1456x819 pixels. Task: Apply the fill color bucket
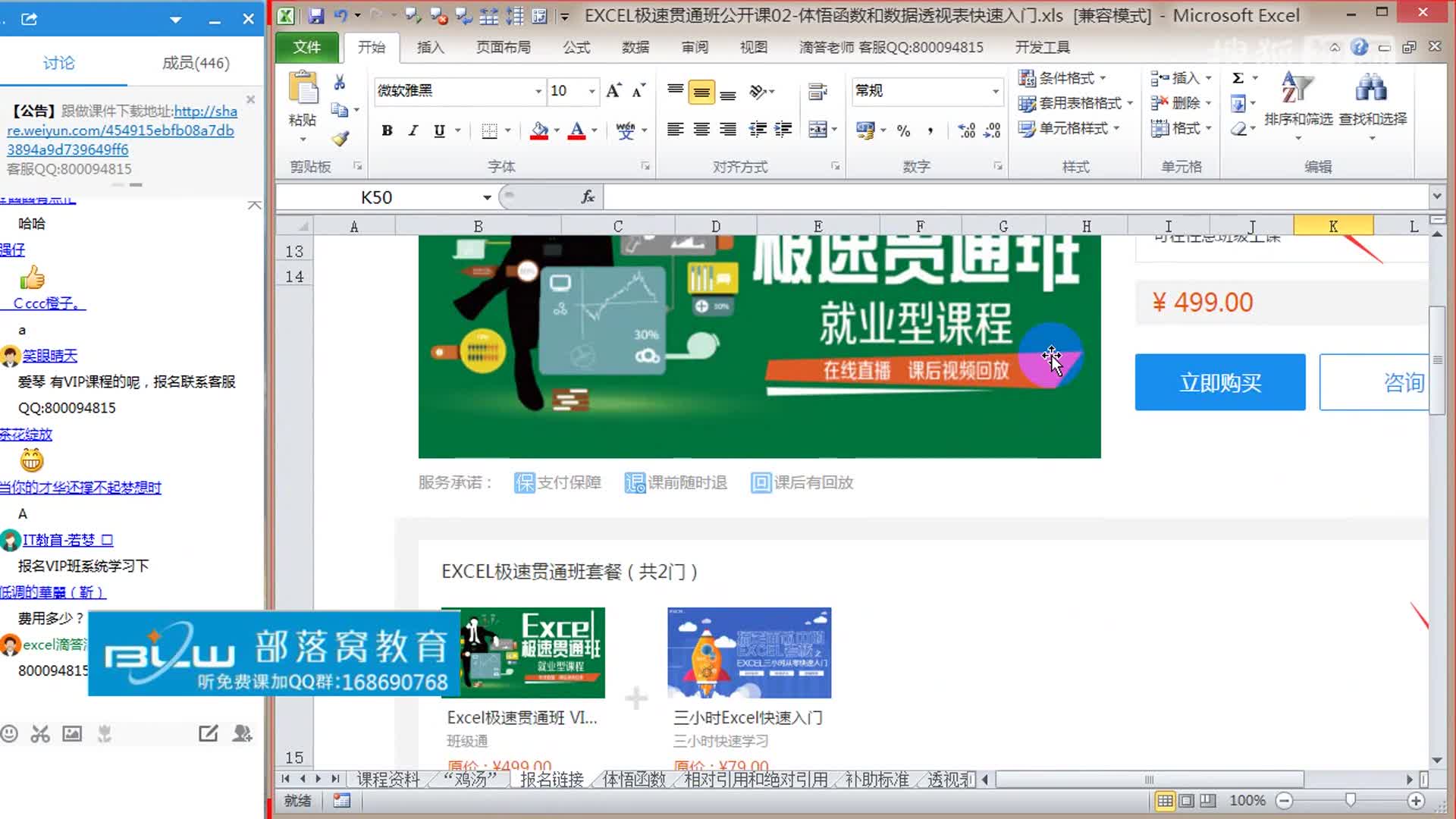539,130
